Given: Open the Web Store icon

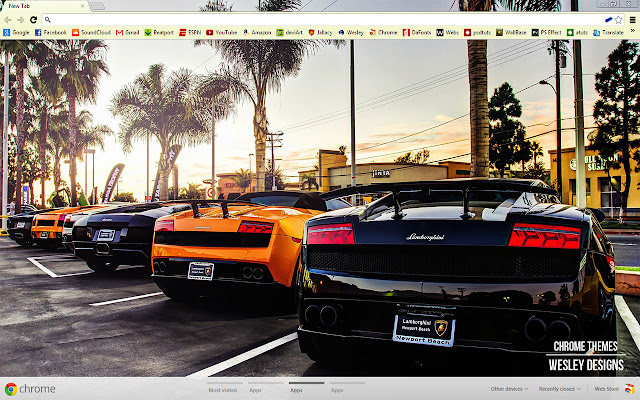Looking at the screenshot, I should click(x=629, y=389).
